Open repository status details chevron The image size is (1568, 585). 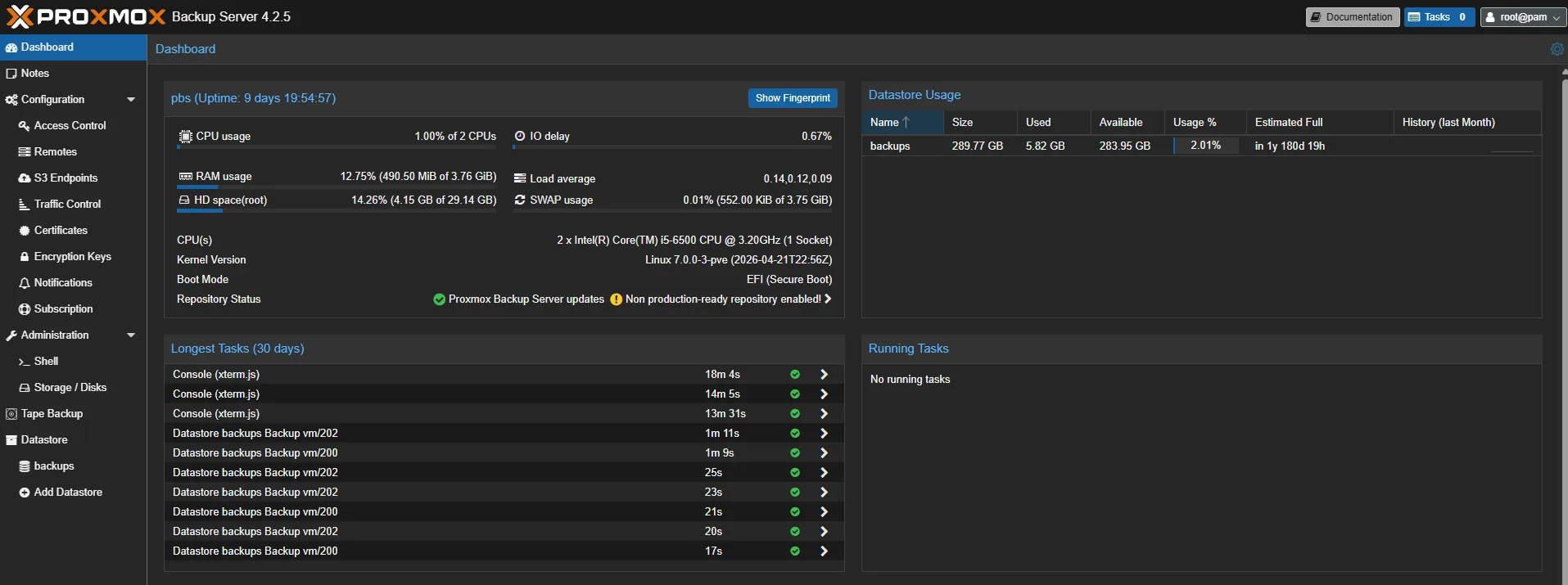[828, 299]
